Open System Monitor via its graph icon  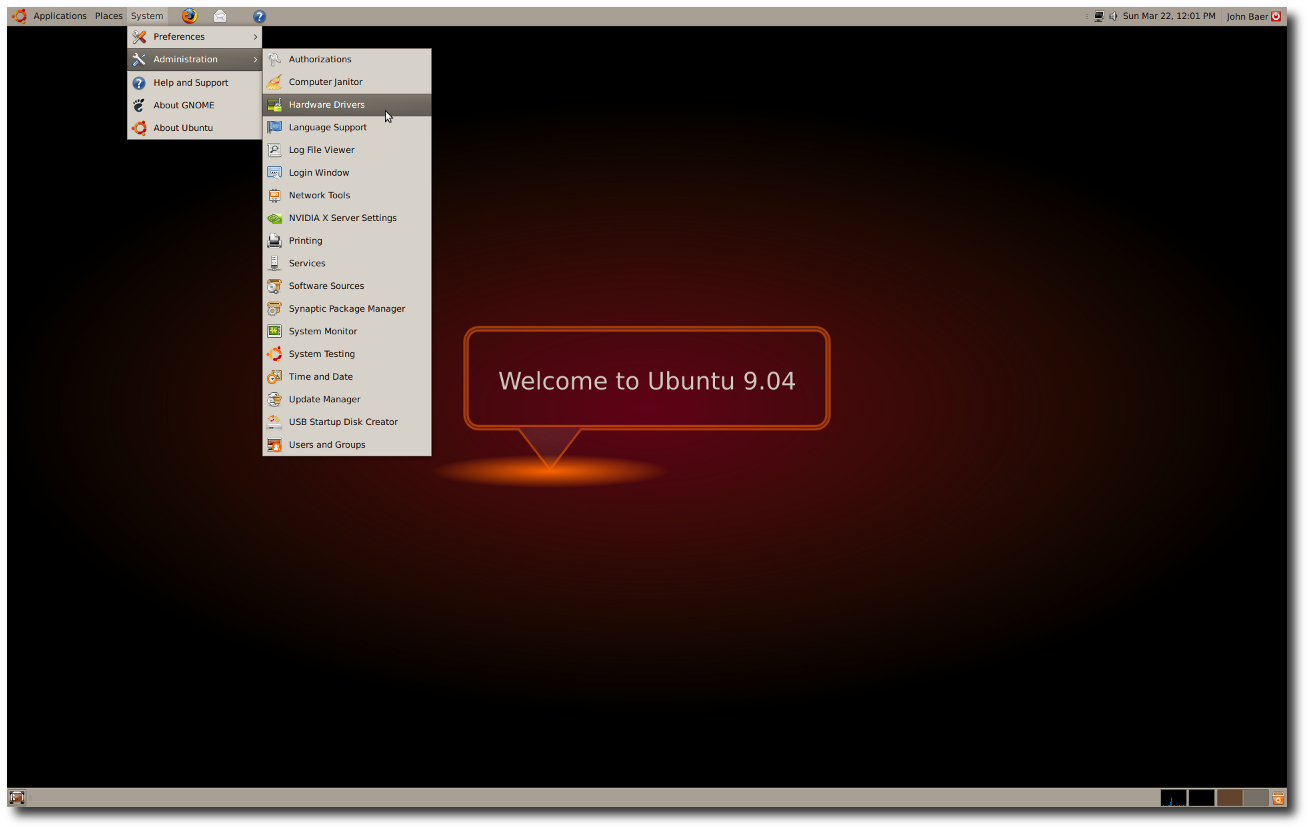click(274, 331)
